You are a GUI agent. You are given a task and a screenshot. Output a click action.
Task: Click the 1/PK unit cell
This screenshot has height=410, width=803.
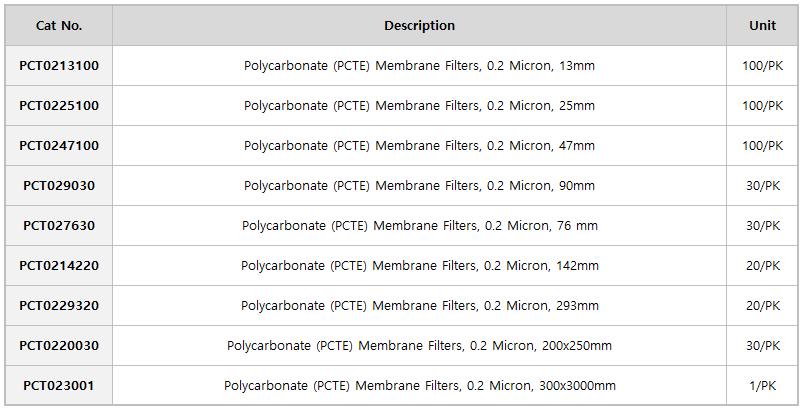763,385
